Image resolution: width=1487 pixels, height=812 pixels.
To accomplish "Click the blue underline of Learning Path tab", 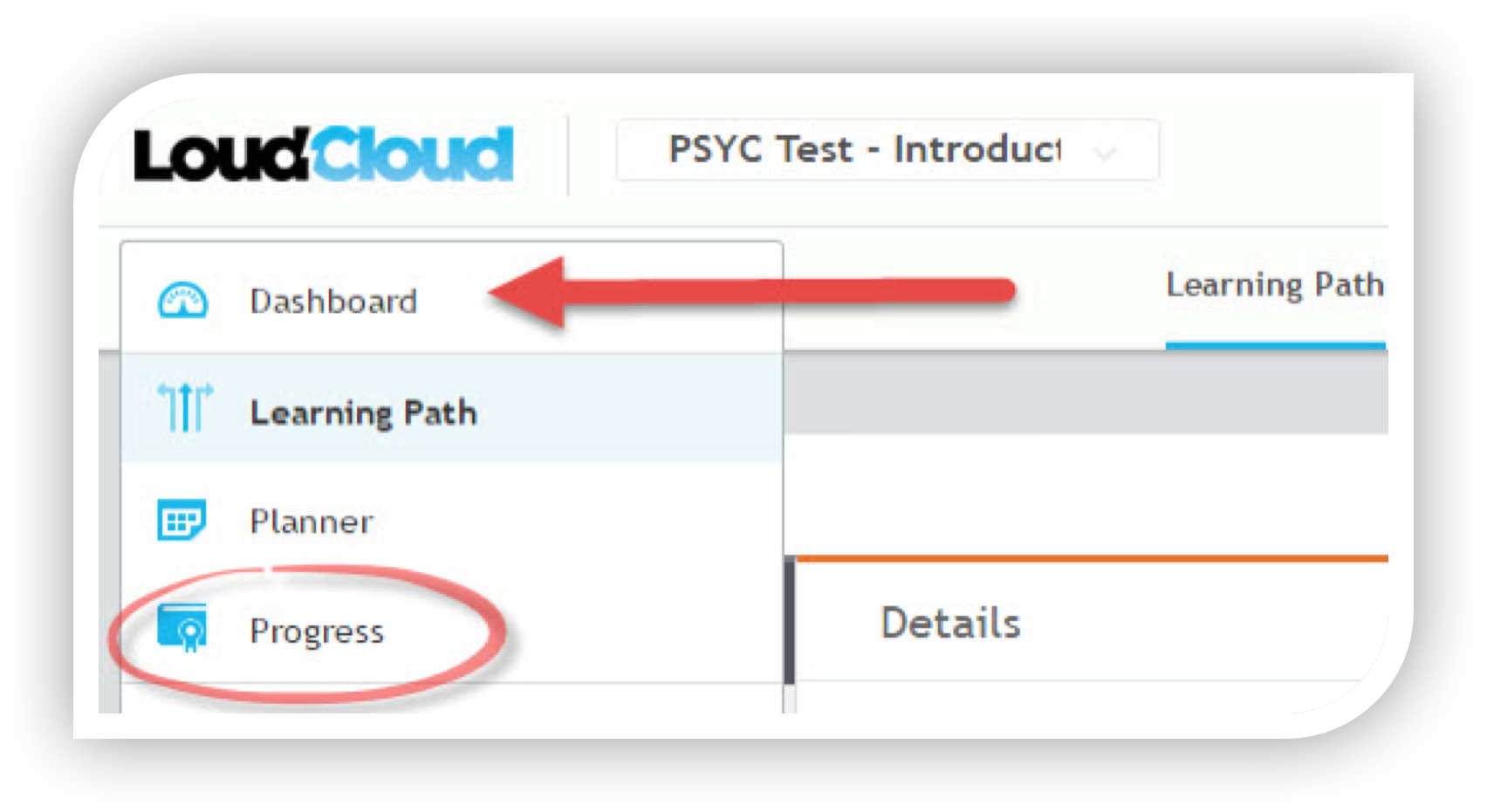I will point(1275,346).
